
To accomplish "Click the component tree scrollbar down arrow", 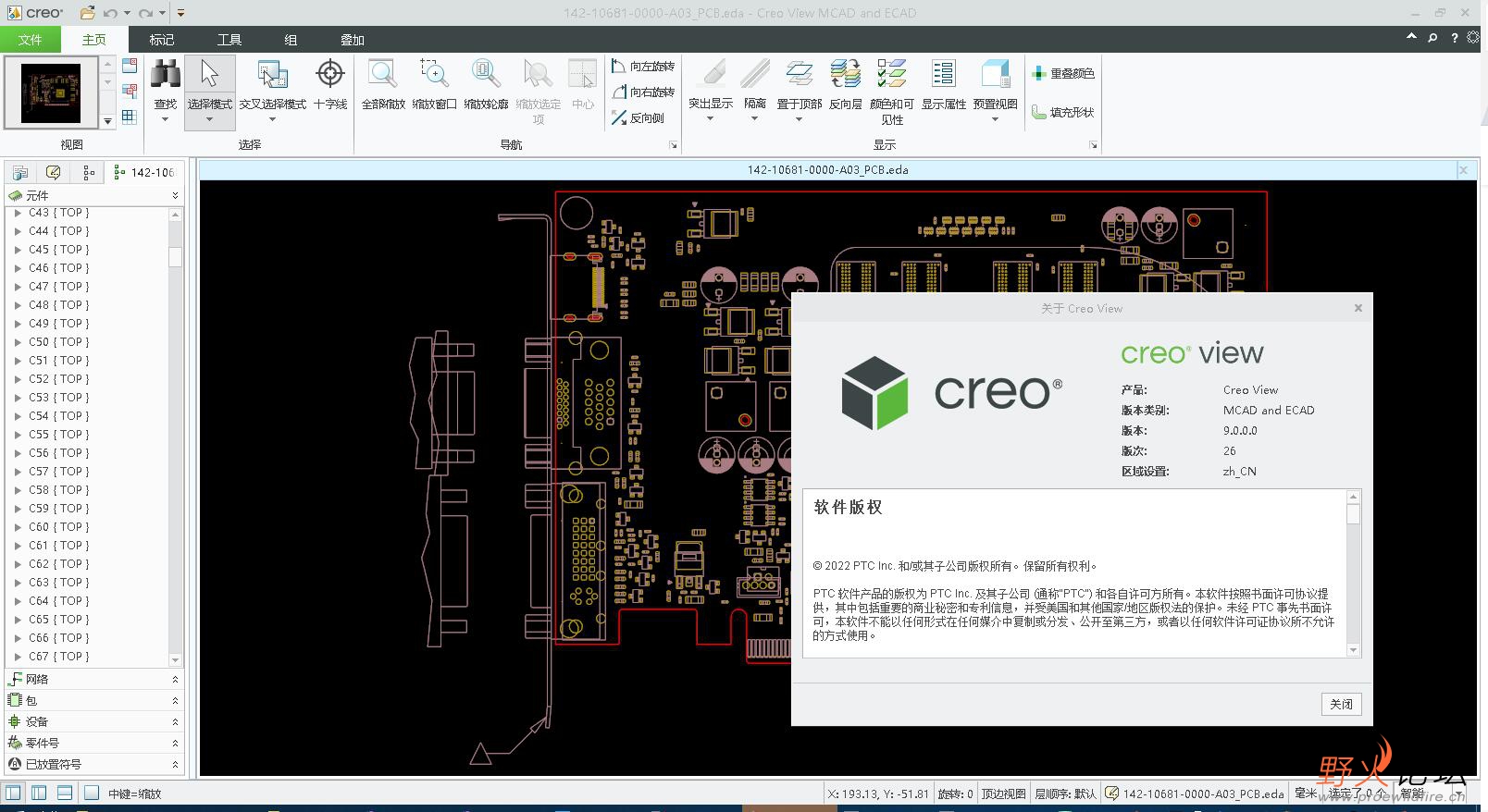I will 175,659.
